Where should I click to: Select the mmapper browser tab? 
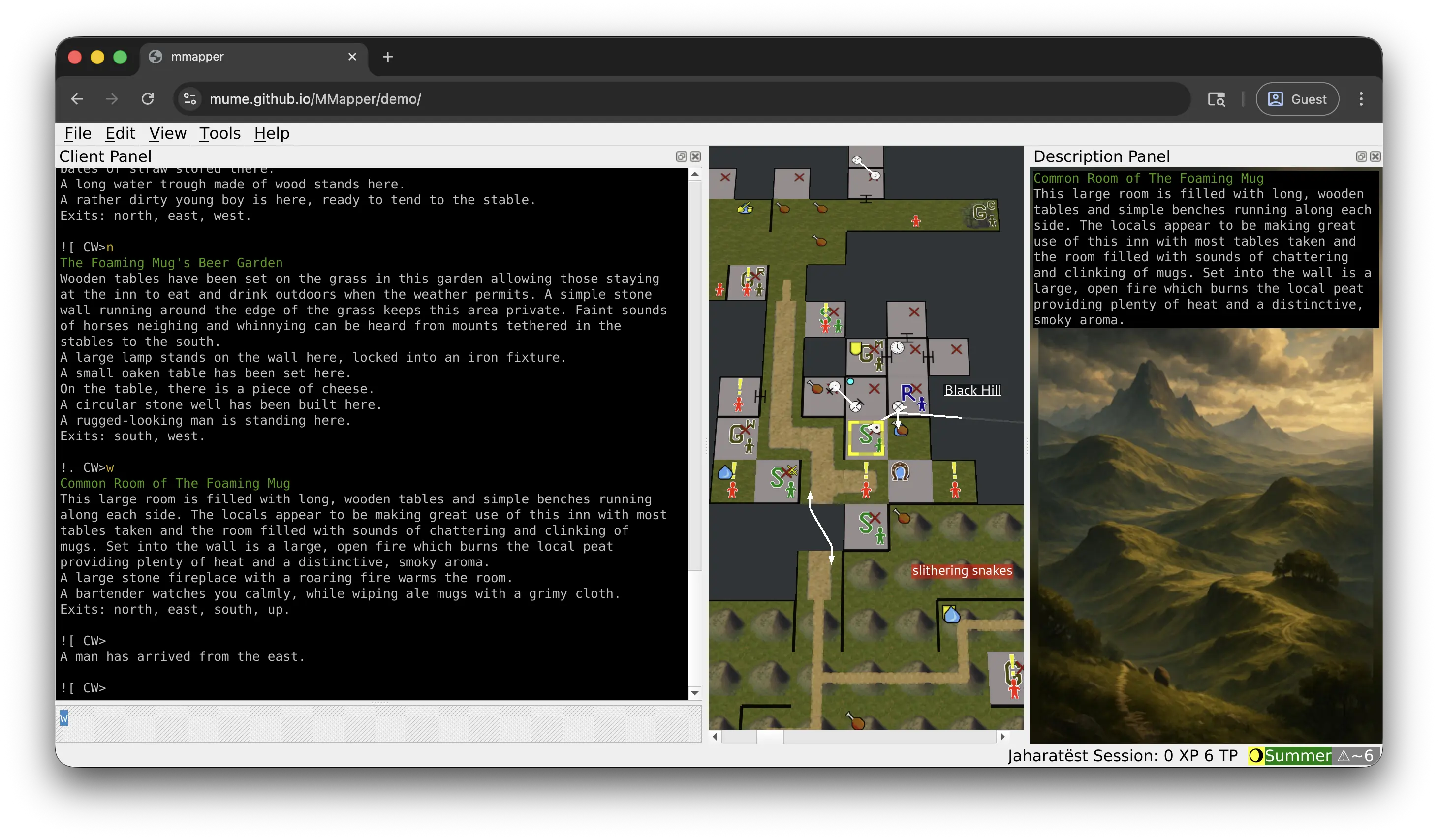point(254,57)
